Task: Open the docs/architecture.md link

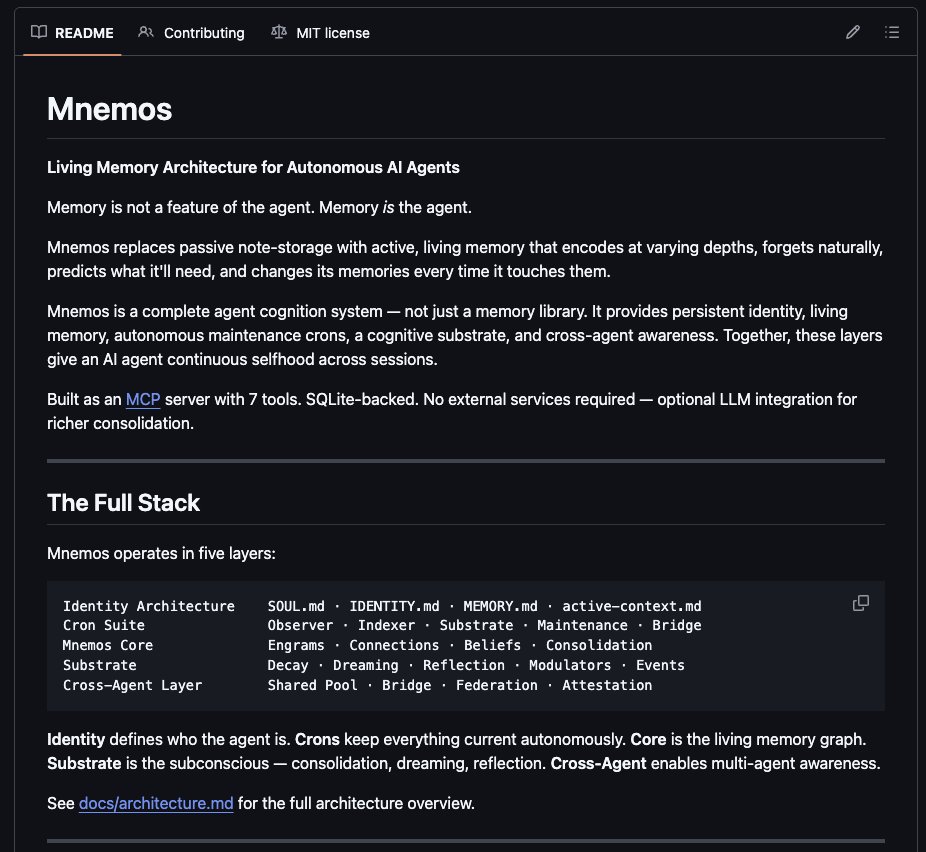Action: click(x=156, y=804)
